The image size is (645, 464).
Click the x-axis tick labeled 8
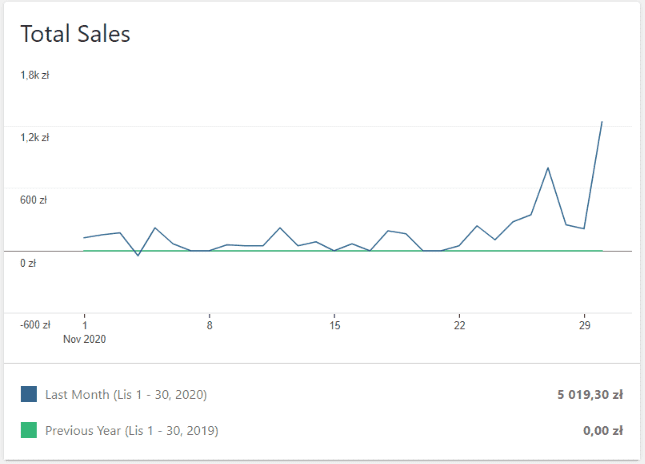(x=209, y=325)
